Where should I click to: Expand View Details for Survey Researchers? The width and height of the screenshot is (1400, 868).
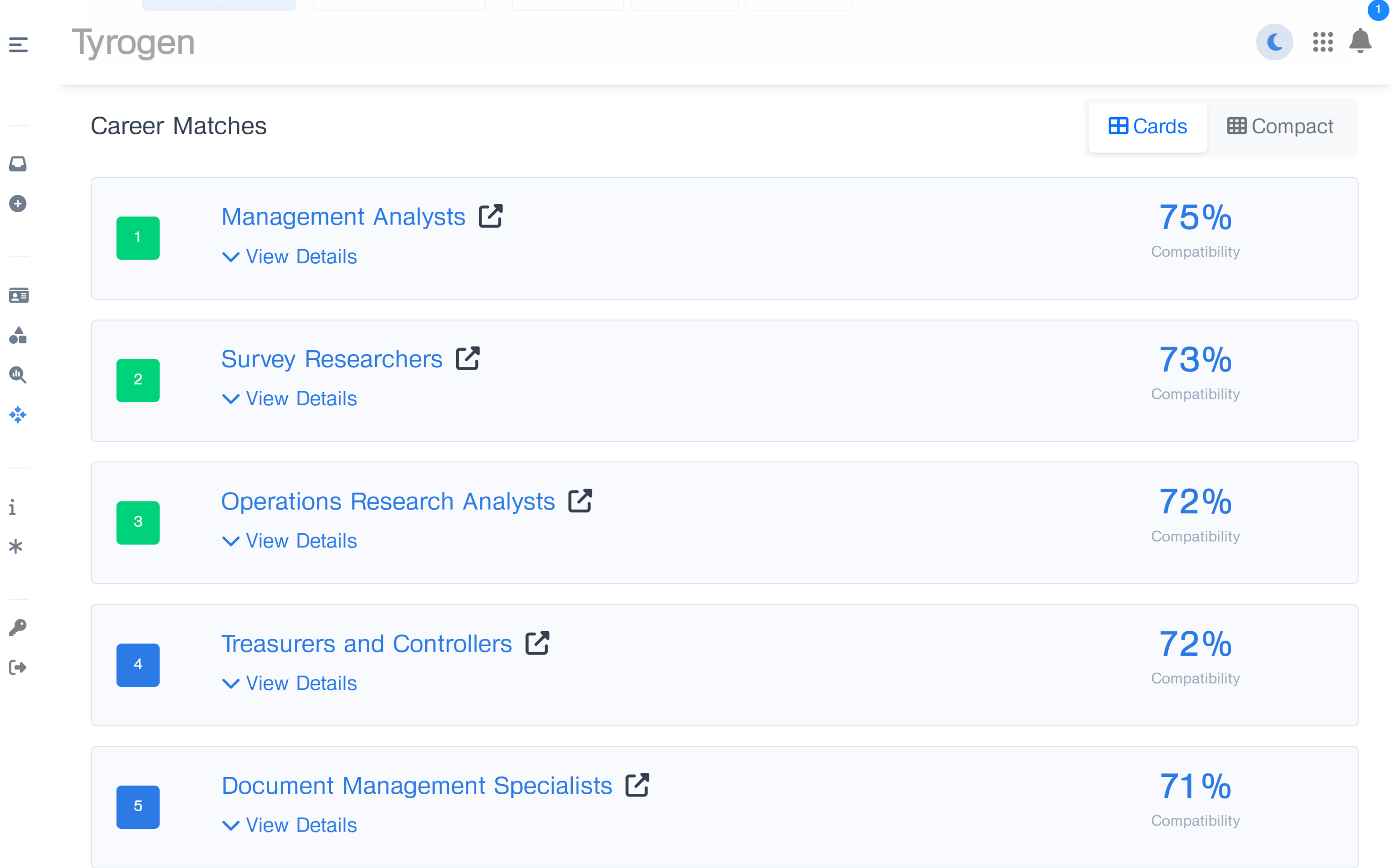pos(290,398)
